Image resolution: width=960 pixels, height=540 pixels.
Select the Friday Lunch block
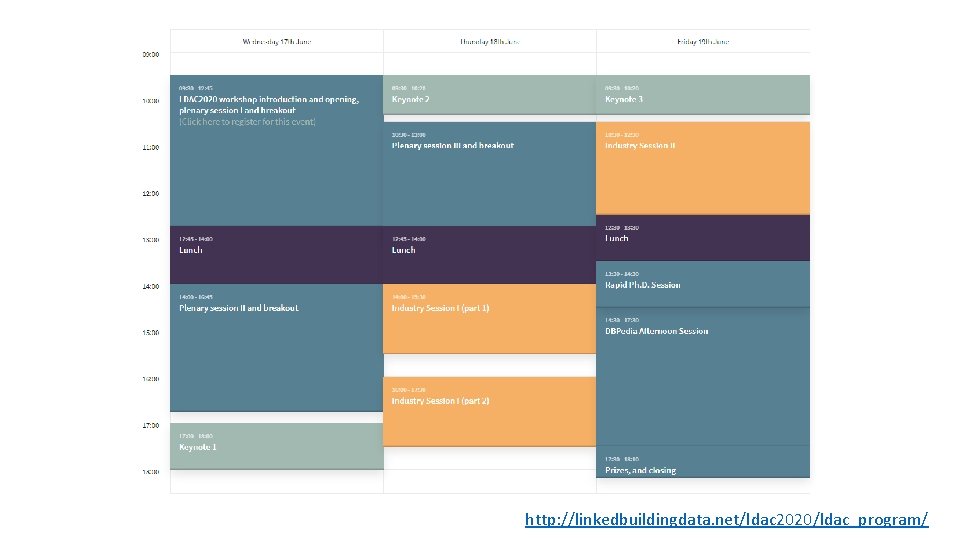coord(703,238)
